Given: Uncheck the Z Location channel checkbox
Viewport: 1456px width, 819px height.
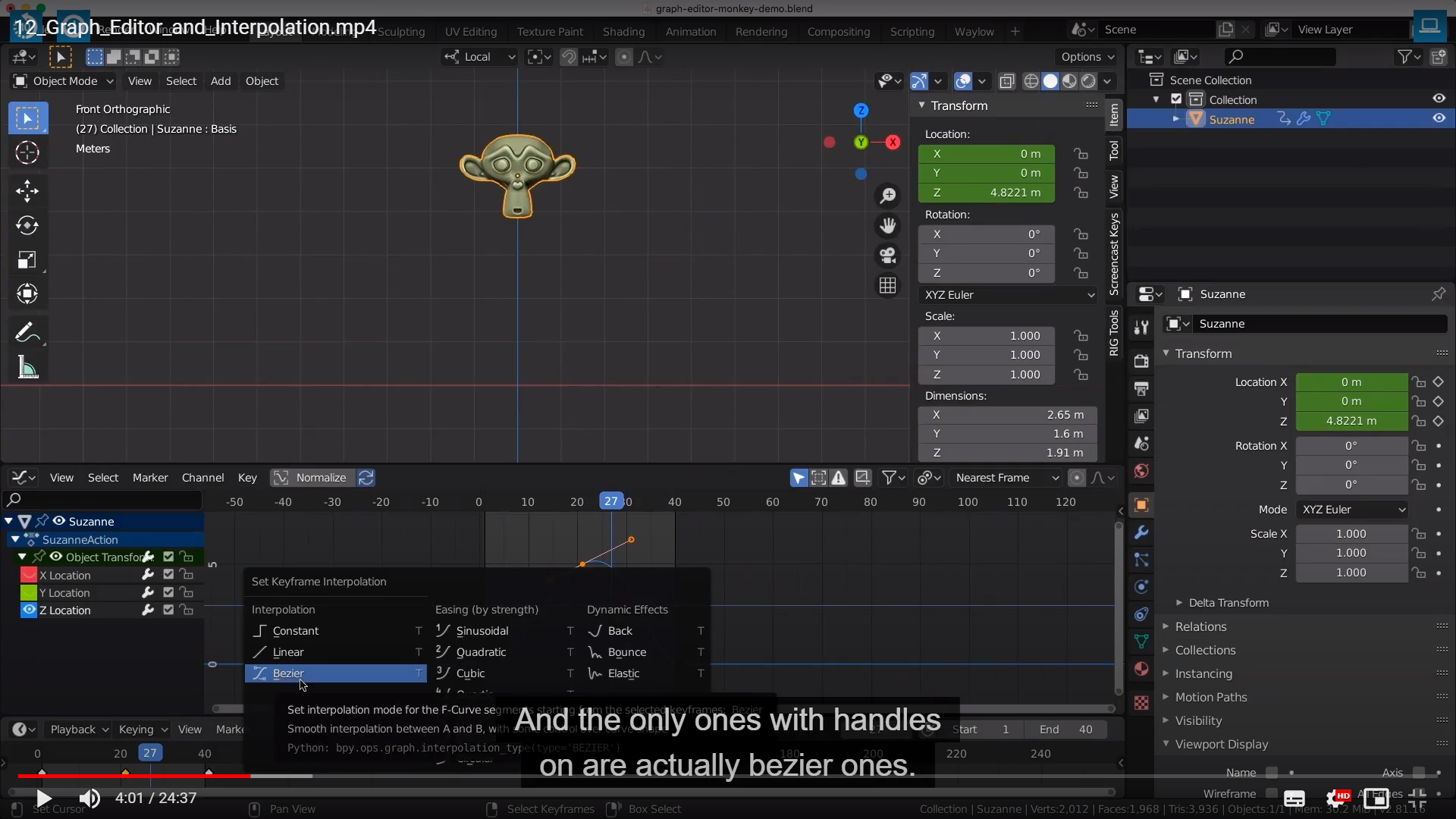Looking at the screenshot, I should tap(168, 610).
